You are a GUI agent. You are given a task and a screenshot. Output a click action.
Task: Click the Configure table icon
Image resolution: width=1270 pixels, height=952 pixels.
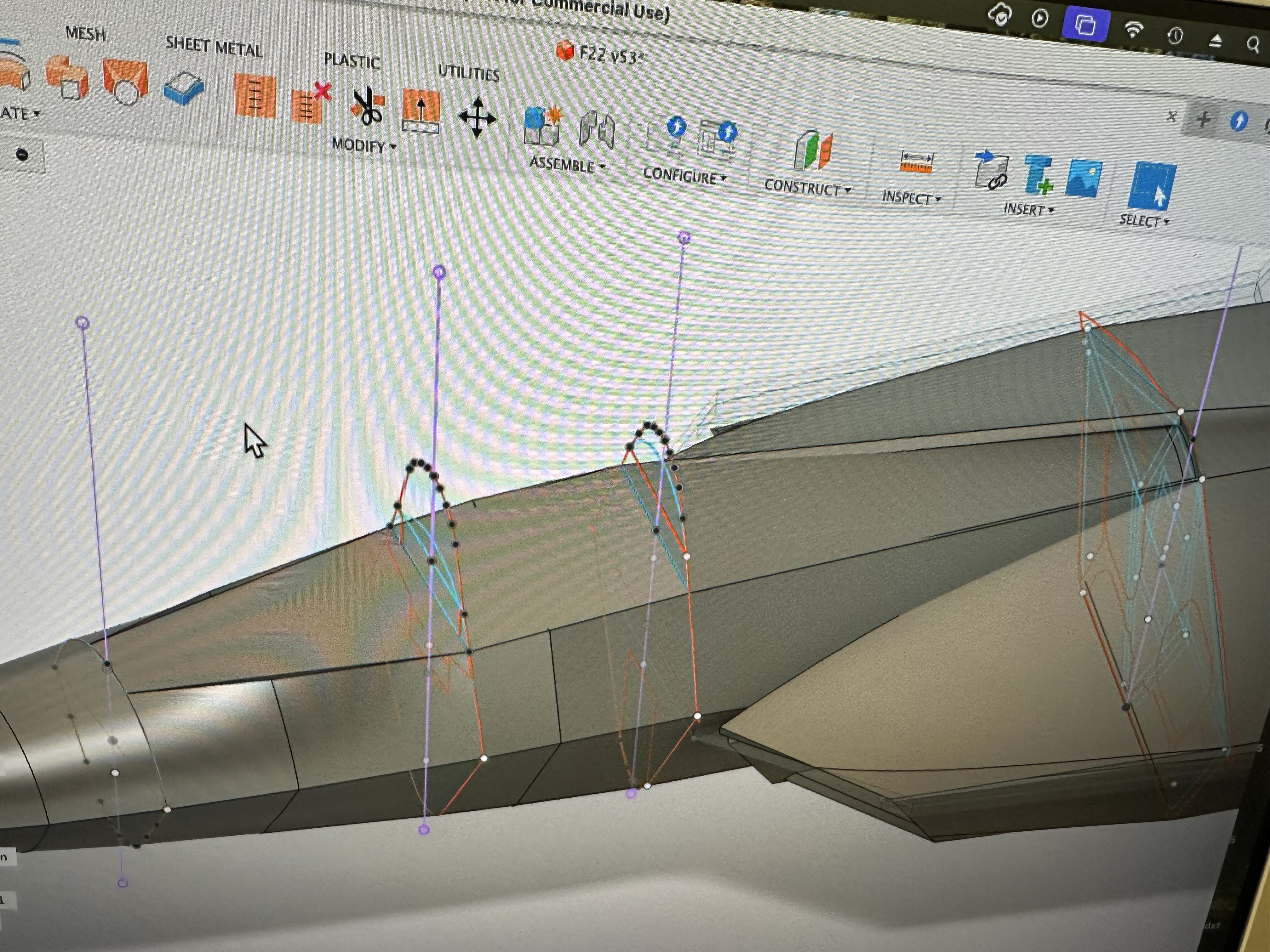pos(717,141)
